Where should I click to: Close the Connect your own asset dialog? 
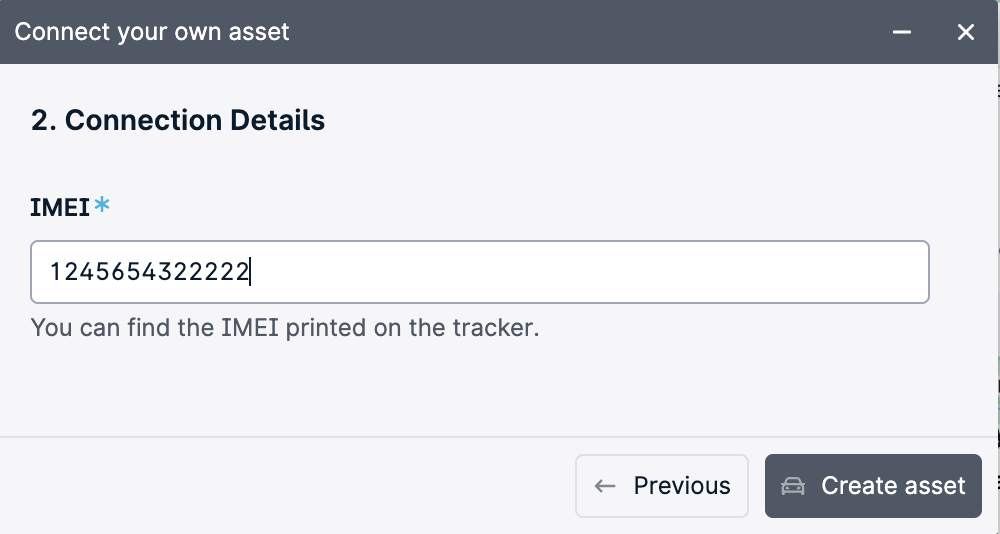[966, 32]
